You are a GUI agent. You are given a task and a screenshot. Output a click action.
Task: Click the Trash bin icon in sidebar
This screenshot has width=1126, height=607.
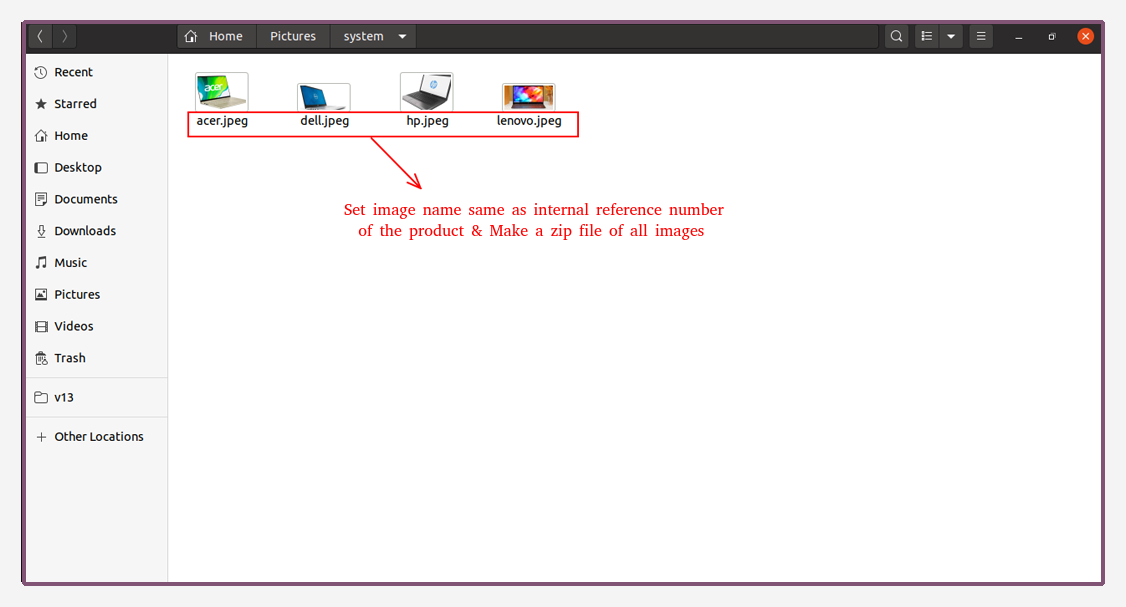tap(41, 358)
